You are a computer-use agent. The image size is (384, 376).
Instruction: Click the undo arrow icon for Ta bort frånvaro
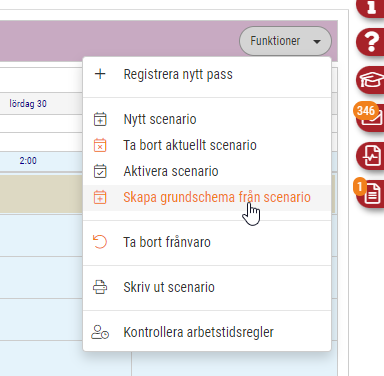click(100, 242)
